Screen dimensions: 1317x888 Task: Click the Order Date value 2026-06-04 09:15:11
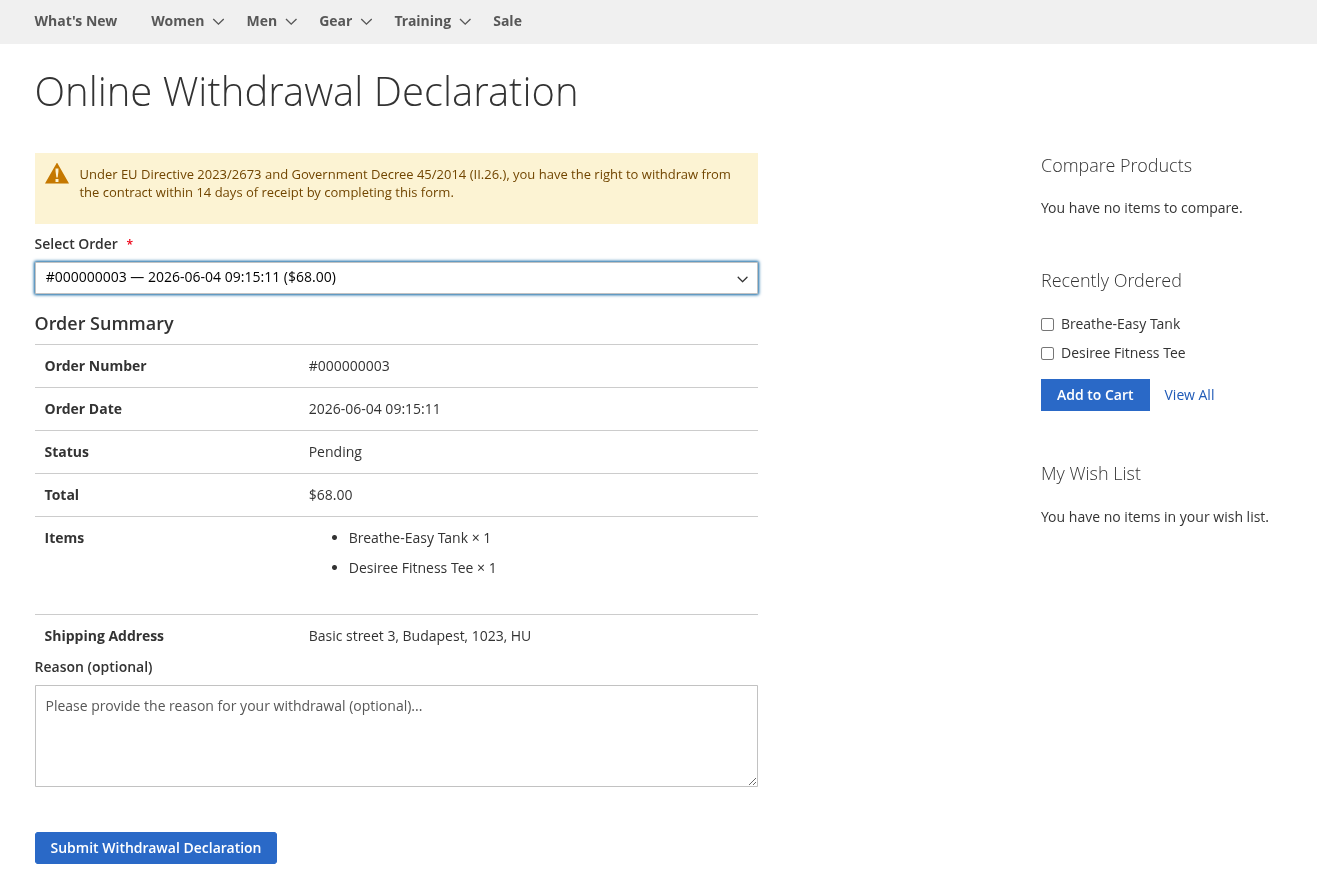pos(374,409)
